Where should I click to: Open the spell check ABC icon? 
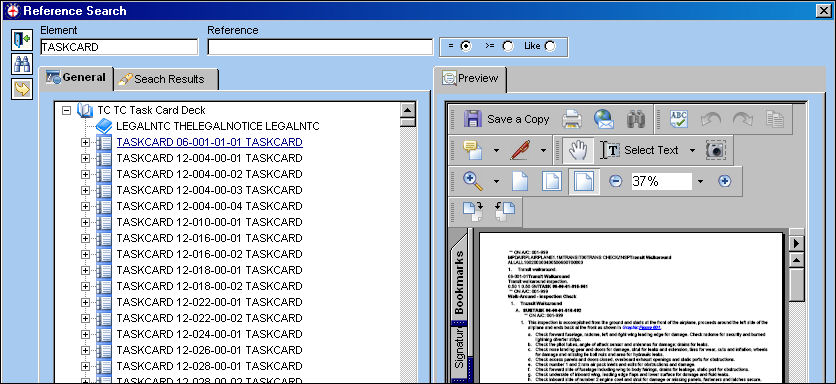coord(679,119)
